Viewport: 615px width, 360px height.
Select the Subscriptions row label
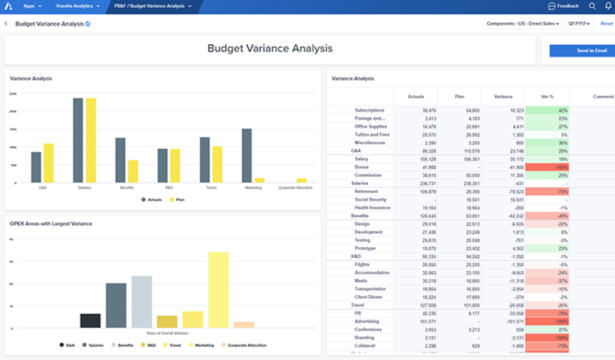pos(369,110)
